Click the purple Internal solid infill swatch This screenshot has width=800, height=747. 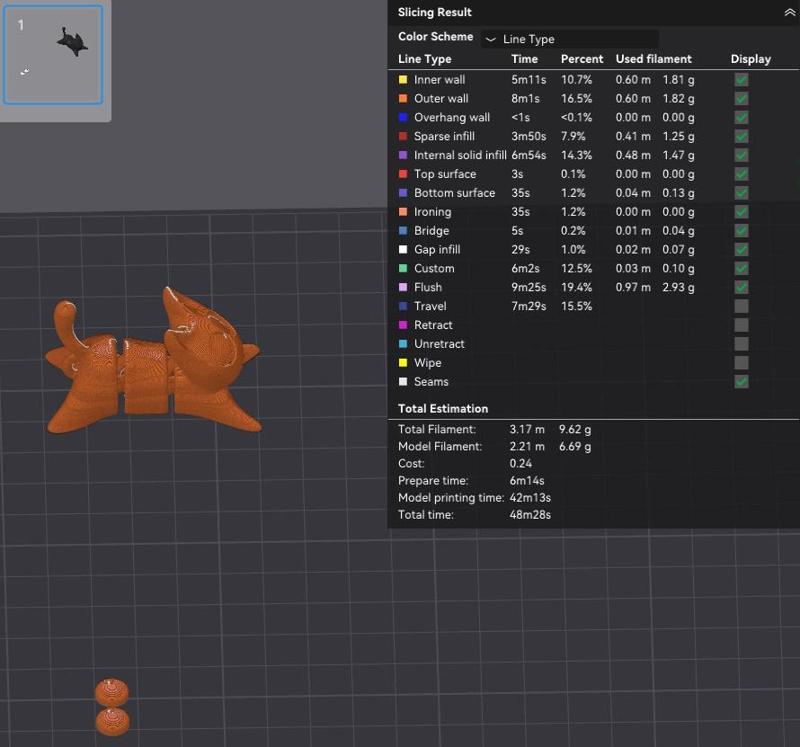(x=403, y=155)
